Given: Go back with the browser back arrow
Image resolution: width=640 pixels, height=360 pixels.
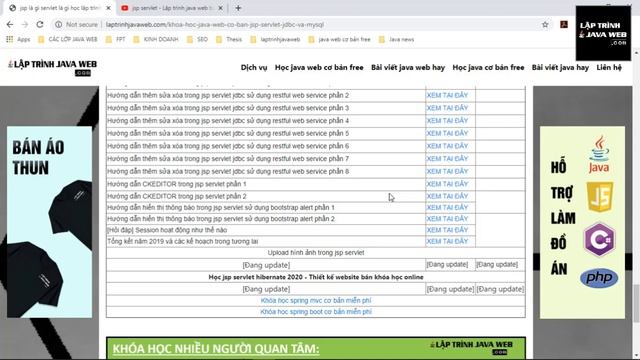Looking at the screenshot, I should (x=10, y=24).
